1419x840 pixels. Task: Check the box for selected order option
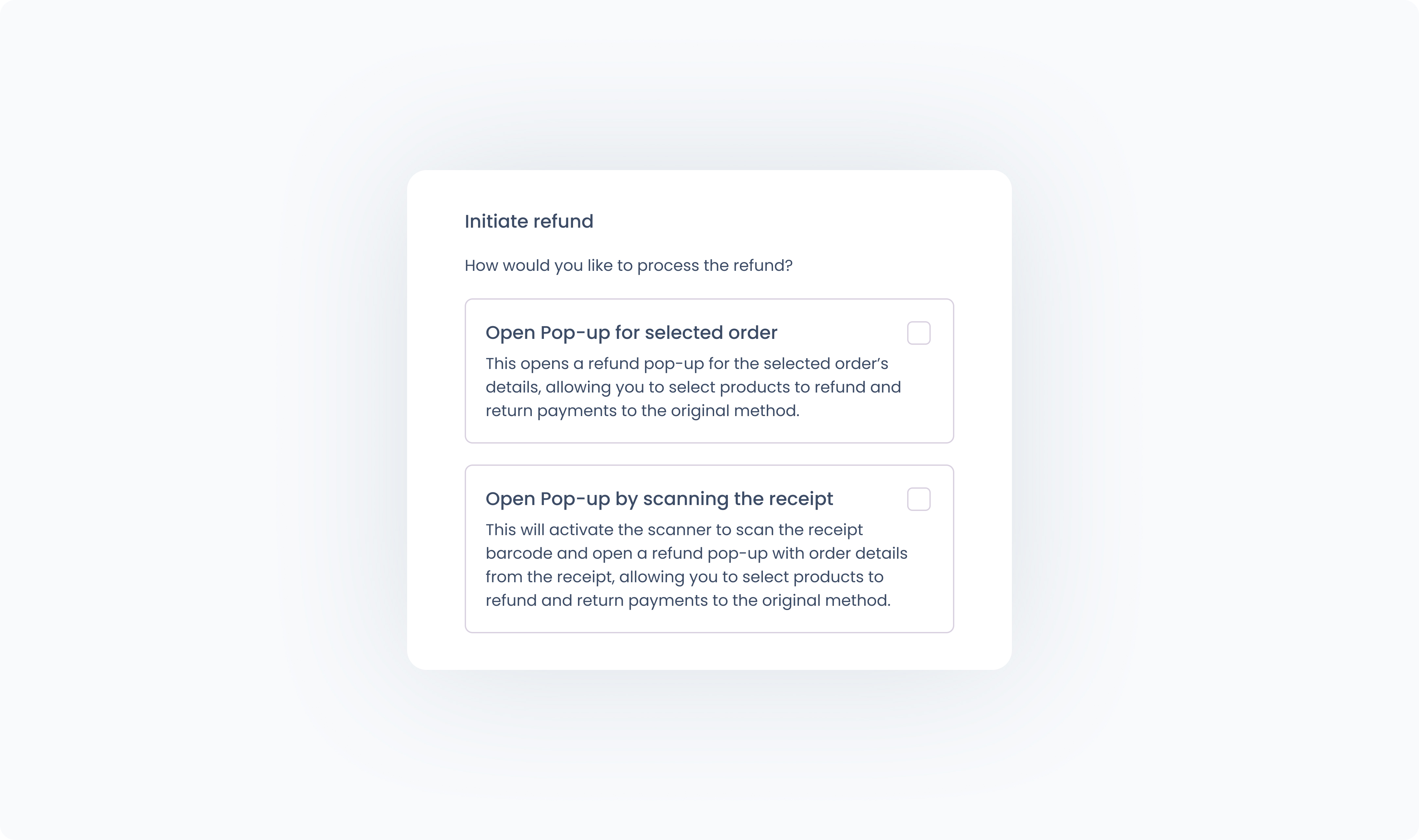pyautogui.click(x=918, y=333)
